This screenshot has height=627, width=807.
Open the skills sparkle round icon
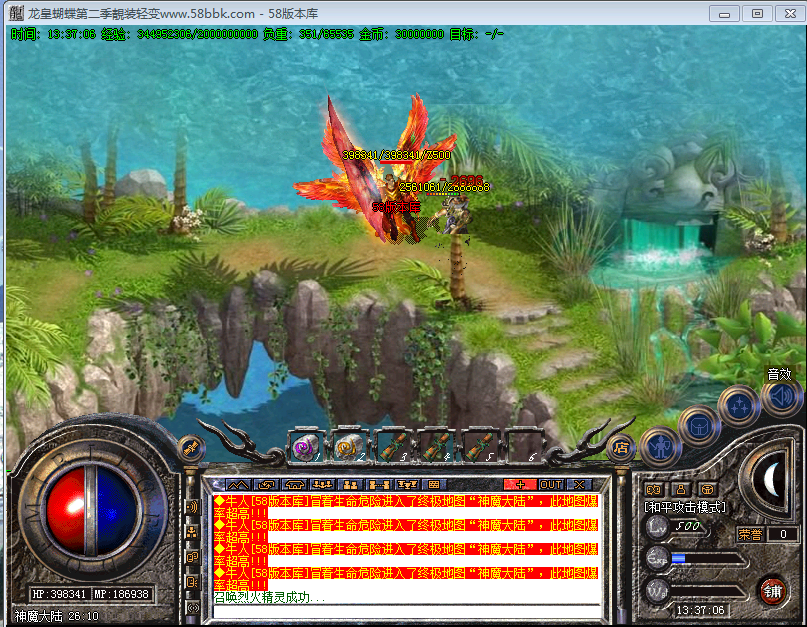pos(738,406)
